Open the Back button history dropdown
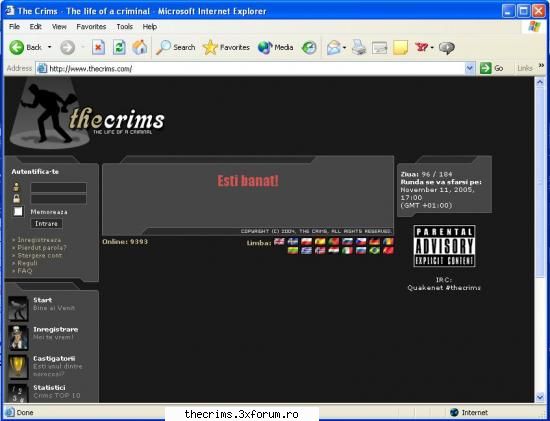Image resolution: width=550 pixels, height=421 pixels. coord(49,47)
